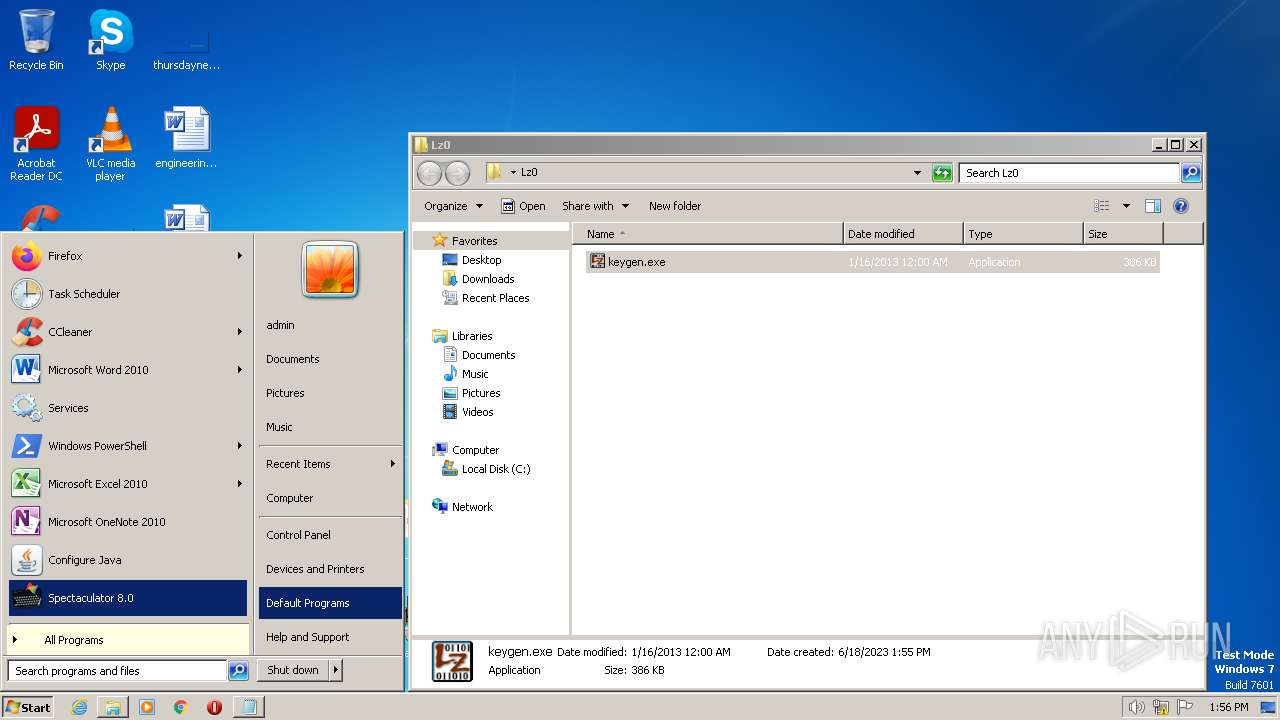Expand CCleaner submenu arrow
Image resolution: width=1280 pixels, height=720 pixels.
240,332
